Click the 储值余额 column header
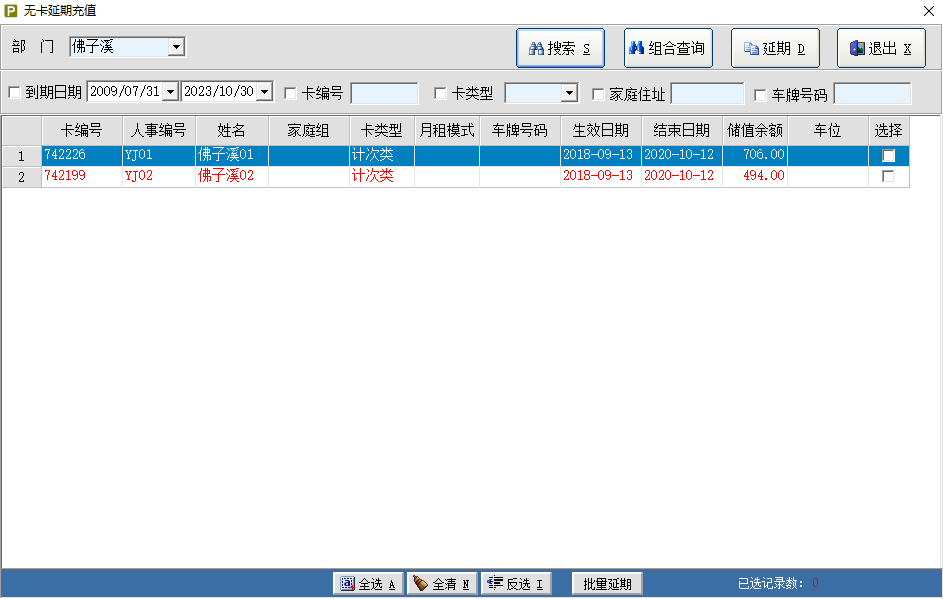 click(754, 130)
